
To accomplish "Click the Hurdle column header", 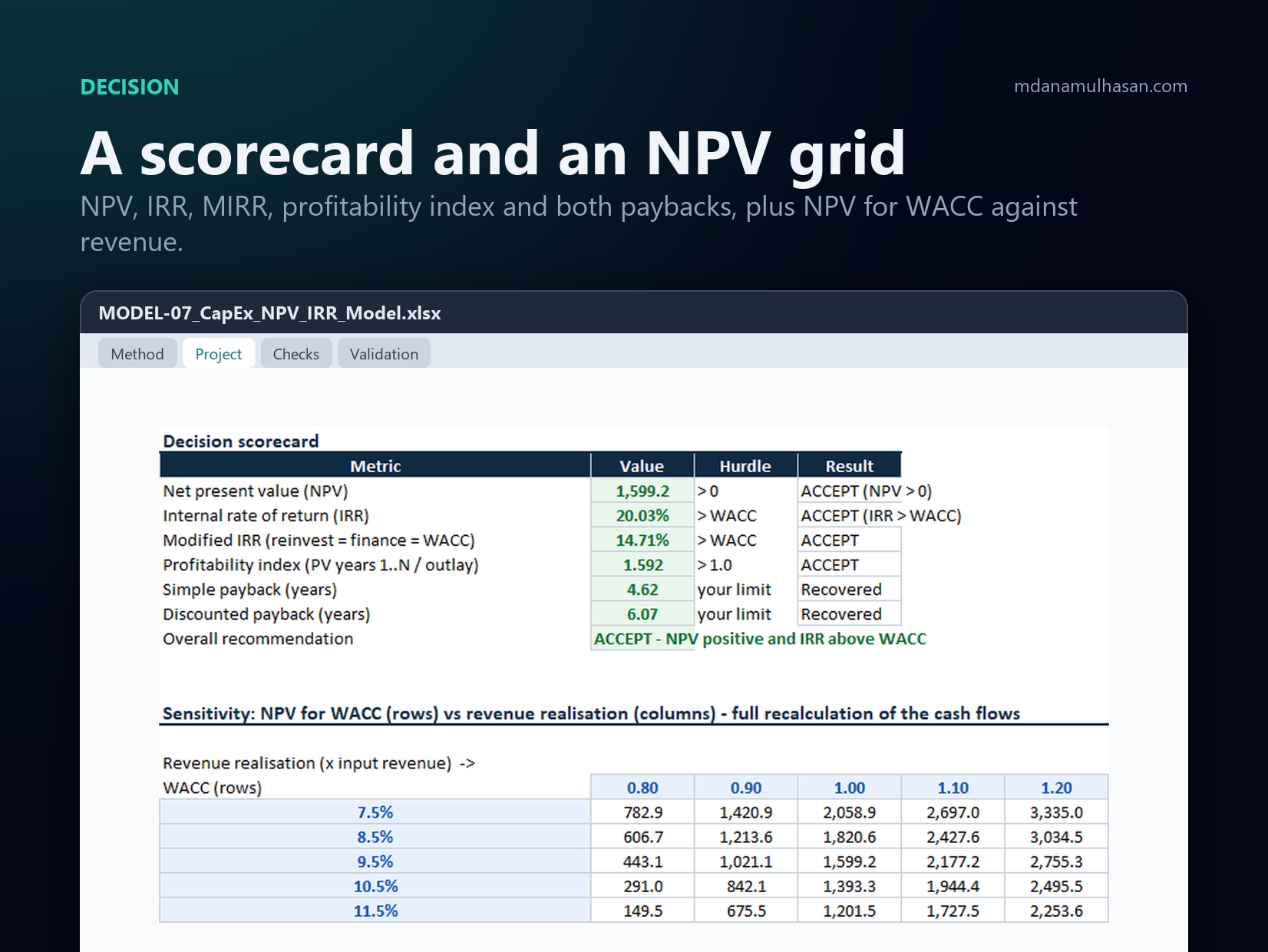I will (x=746, y=466).
